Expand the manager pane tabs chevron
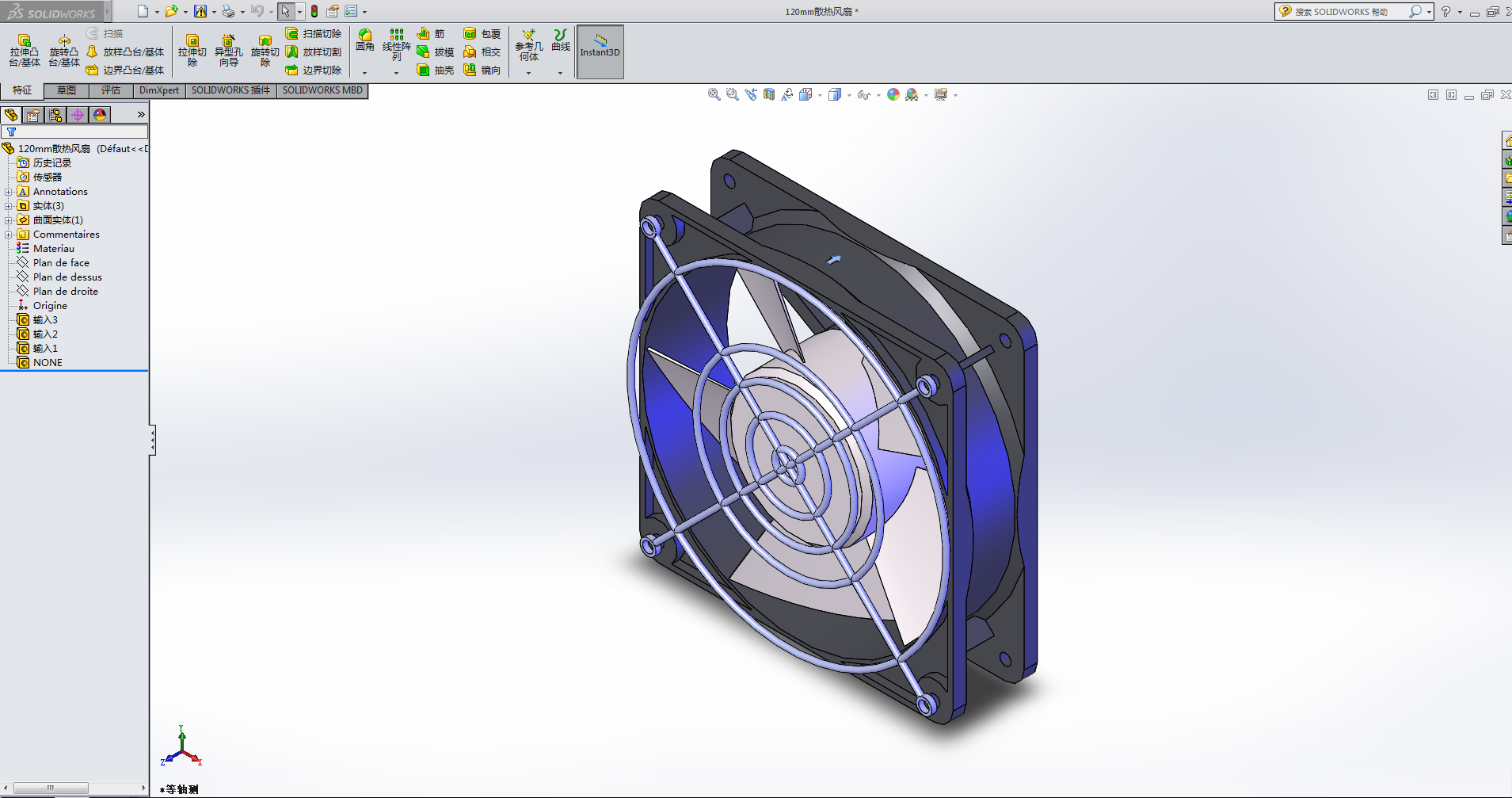The width and height of the screenshot is (1512, 798). tap(141, 115)
